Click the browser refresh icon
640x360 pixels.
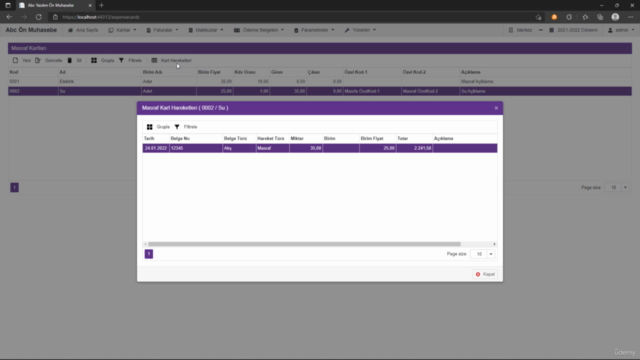pos(38,17)
